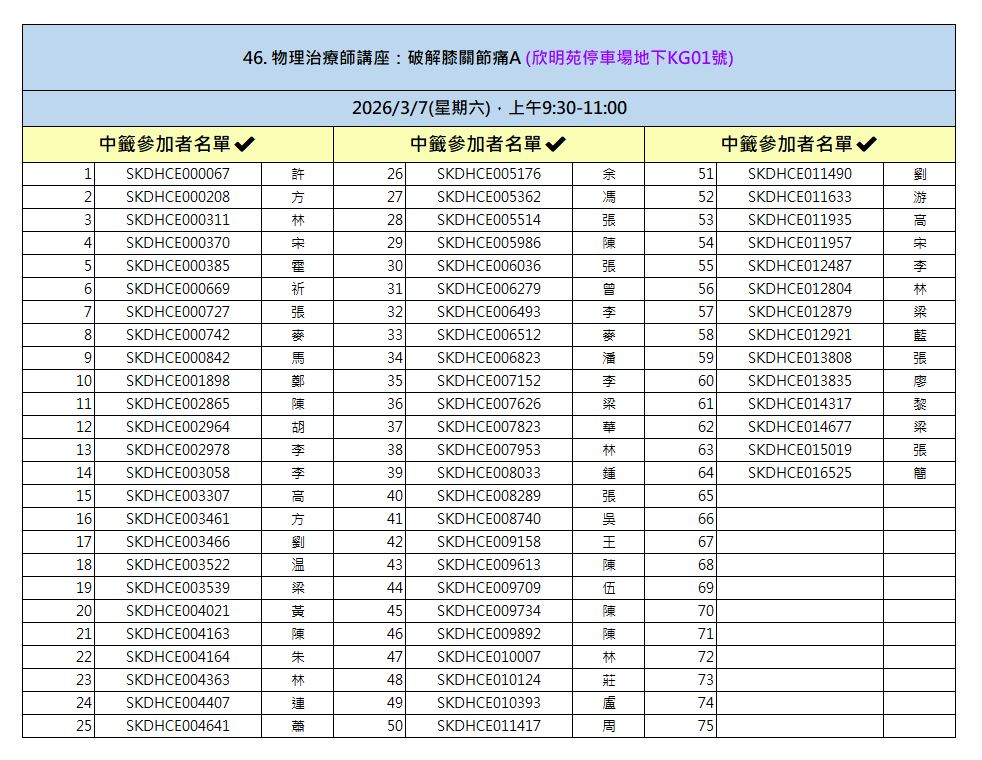Click member ID SKDHCE005176
Viewport: 982px width, 760px height.
[488, 174]
